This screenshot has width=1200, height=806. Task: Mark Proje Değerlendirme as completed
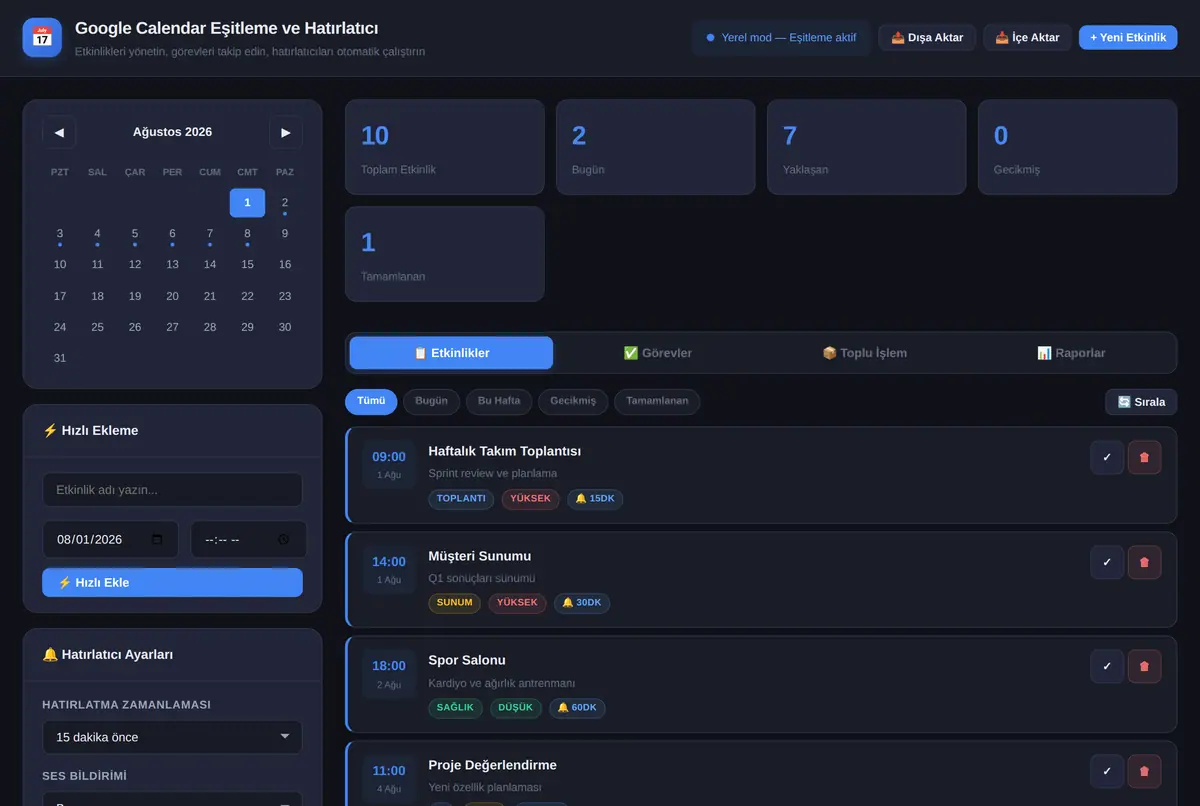1107,771
